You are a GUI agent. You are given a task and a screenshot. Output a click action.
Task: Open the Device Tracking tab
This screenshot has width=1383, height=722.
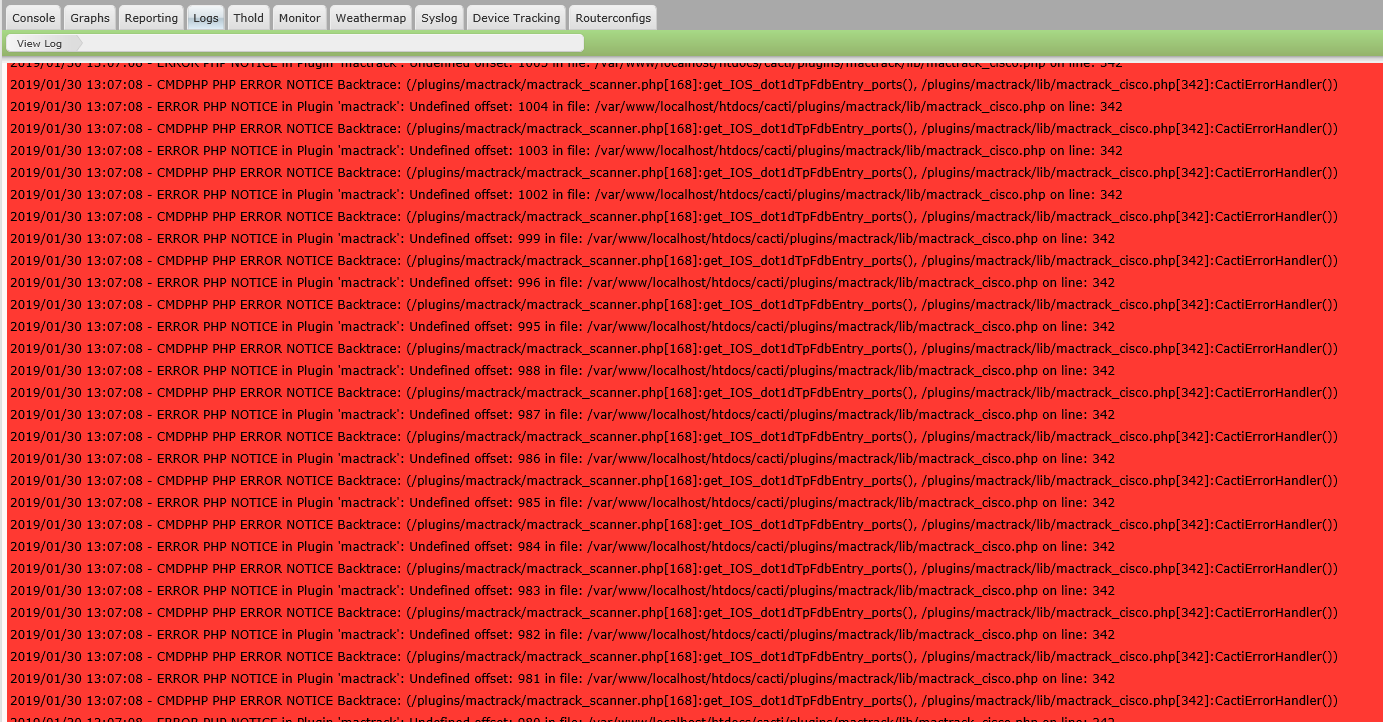516,17
